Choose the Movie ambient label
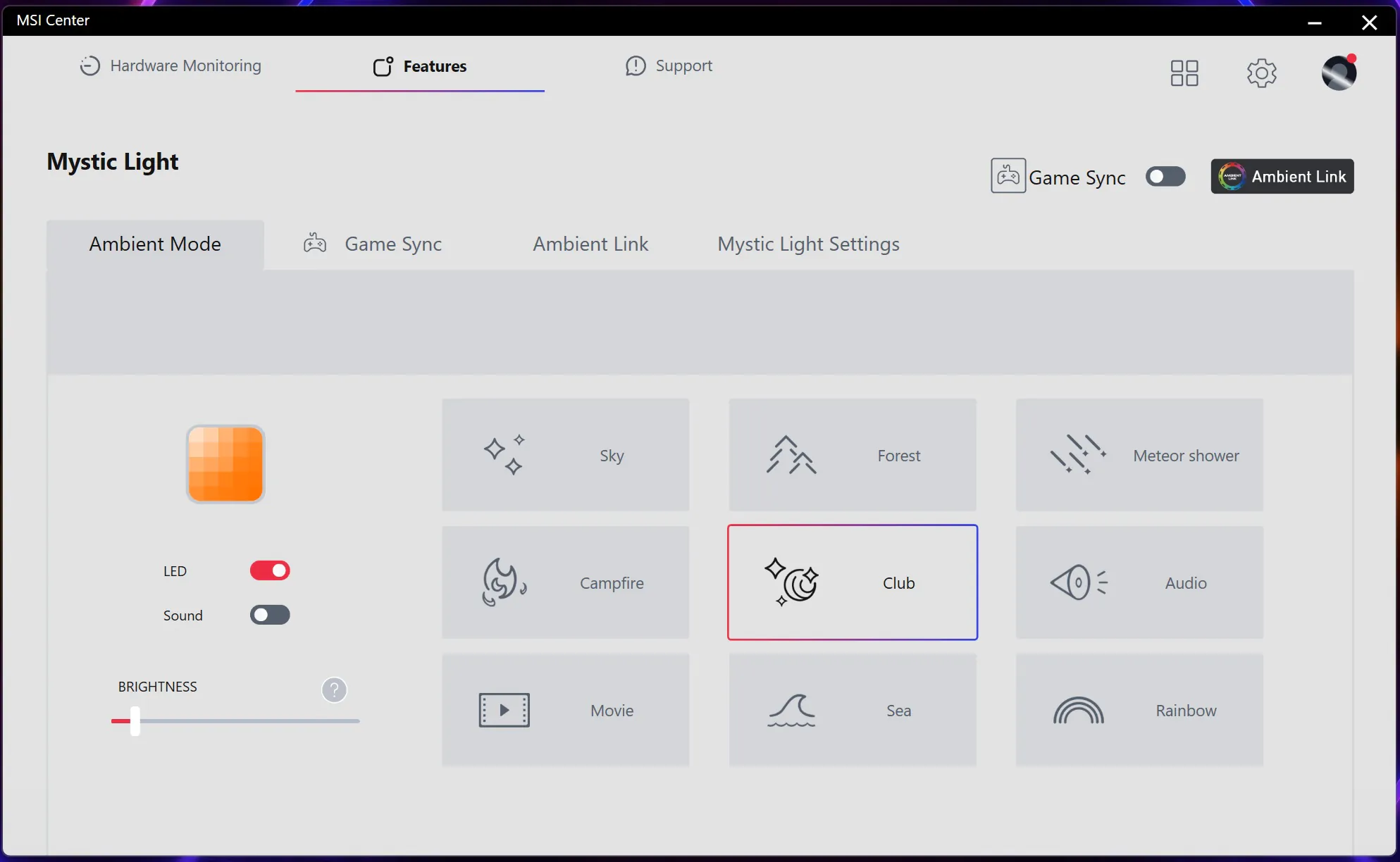 pyautogui.click(x=612, y=711)
